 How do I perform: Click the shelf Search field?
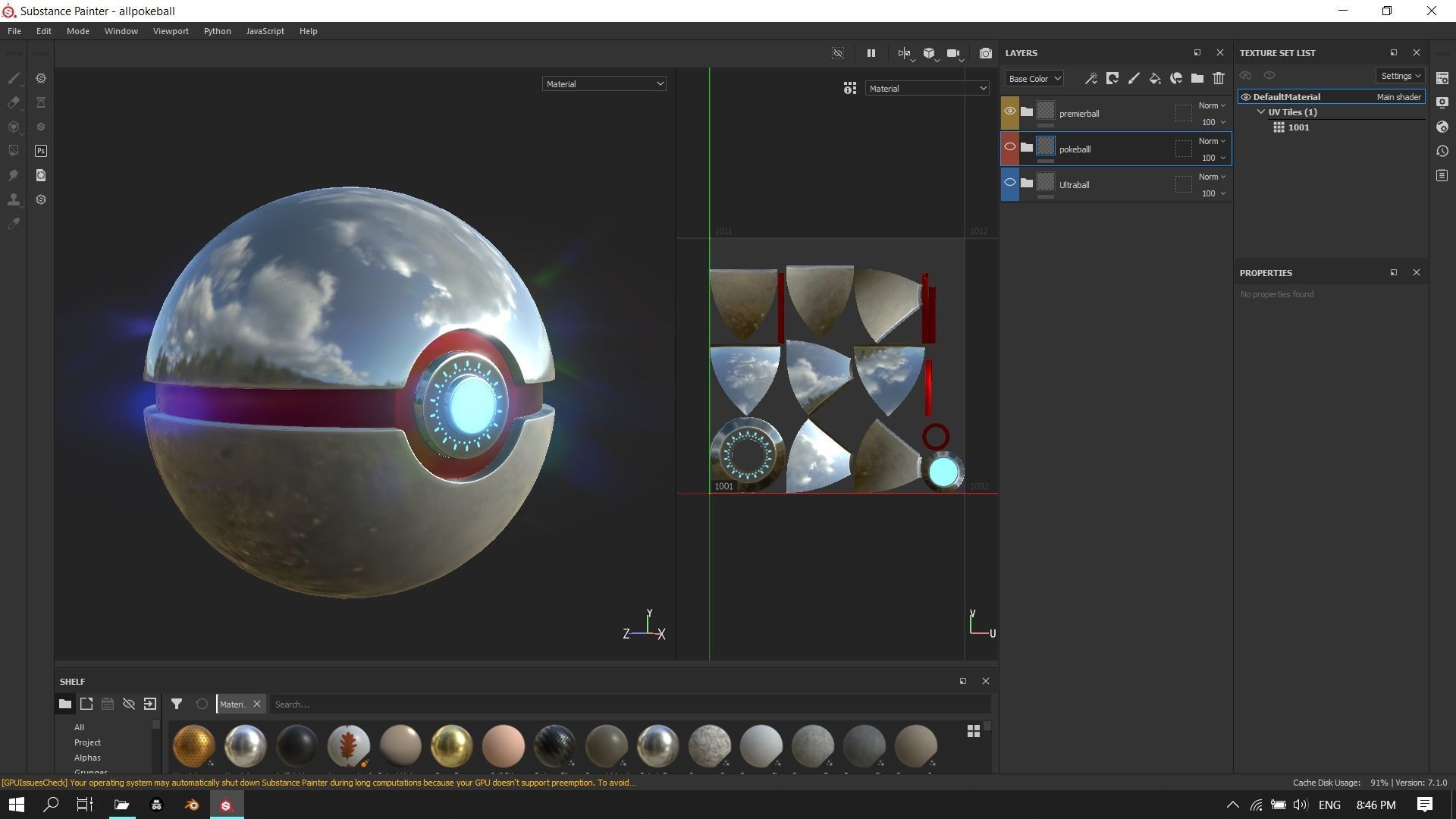629,704
